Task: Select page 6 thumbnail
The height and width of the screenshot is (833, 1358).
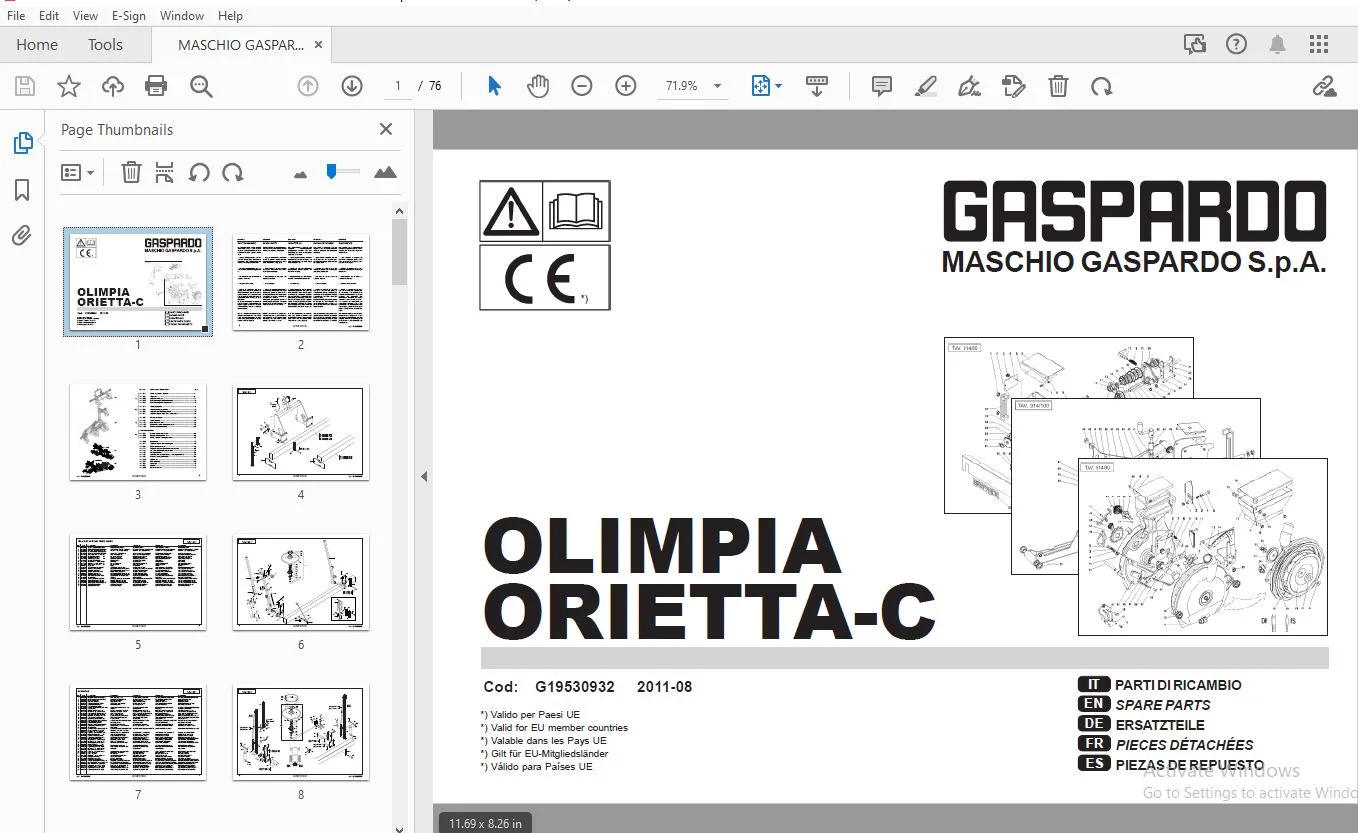Action: pos(301,582)
